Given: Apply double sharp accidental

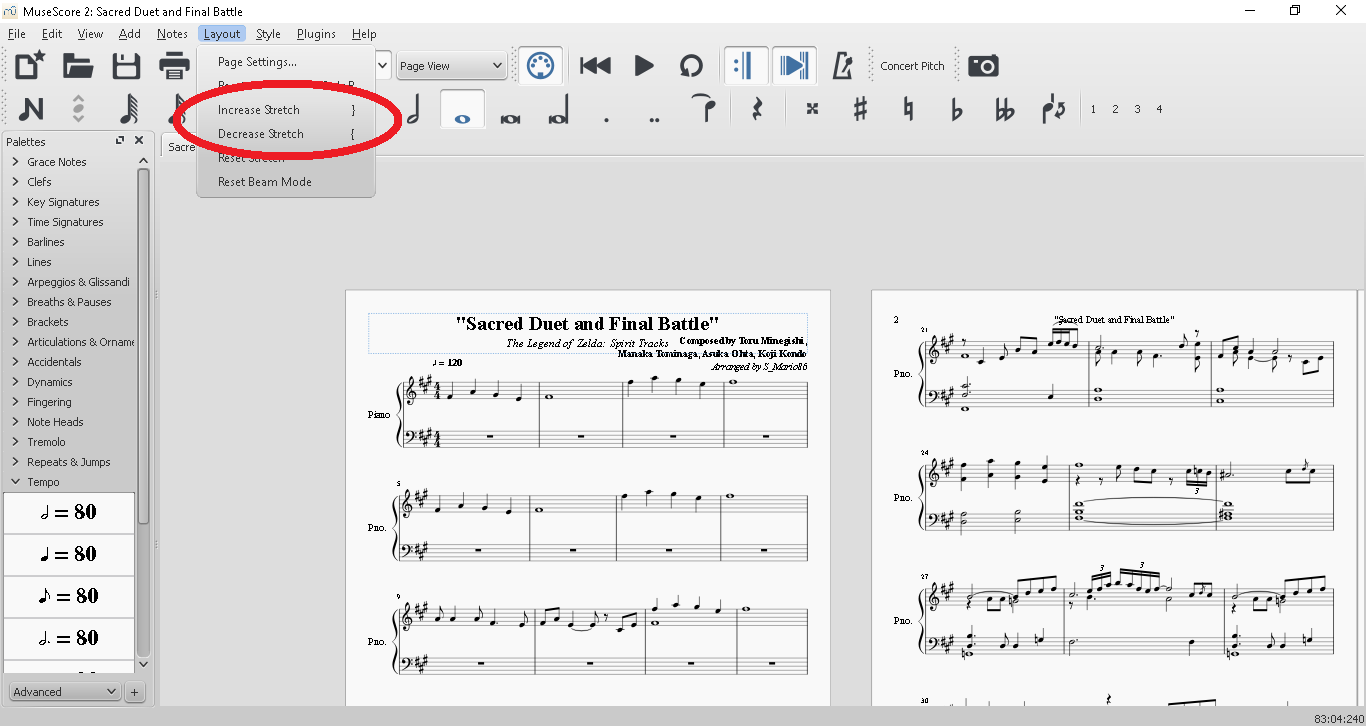Looking at the screenshot, I should pyautogui.click(x=812, y=109).
